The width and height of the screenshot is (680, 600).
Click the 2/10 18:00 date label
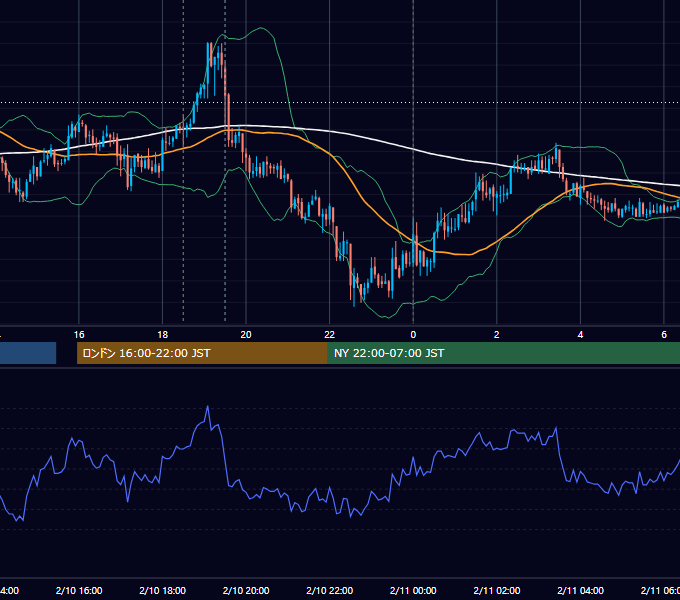pyautogui.click(x=162, y=590)
